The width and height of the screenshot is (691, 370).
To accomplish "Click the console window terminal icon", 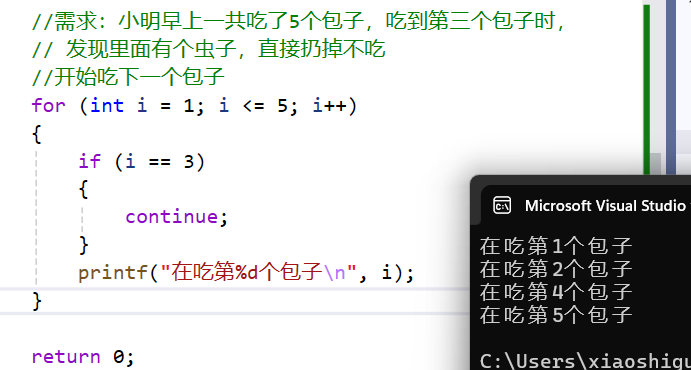I will pos(502,205).
